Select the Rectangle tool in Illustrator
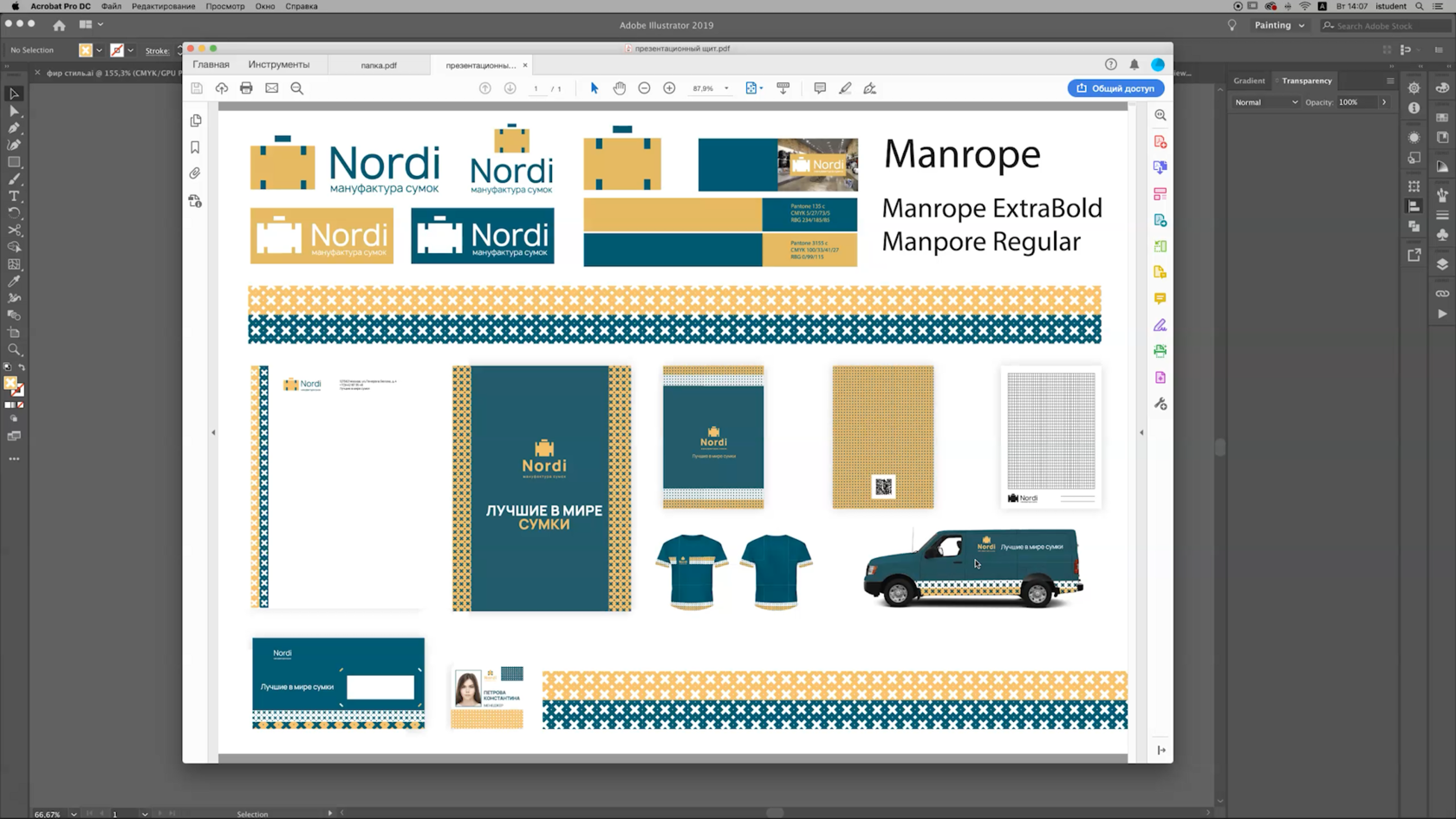Image resolution: width=1456 pixels, height=819 pixels. pos(14,162)
